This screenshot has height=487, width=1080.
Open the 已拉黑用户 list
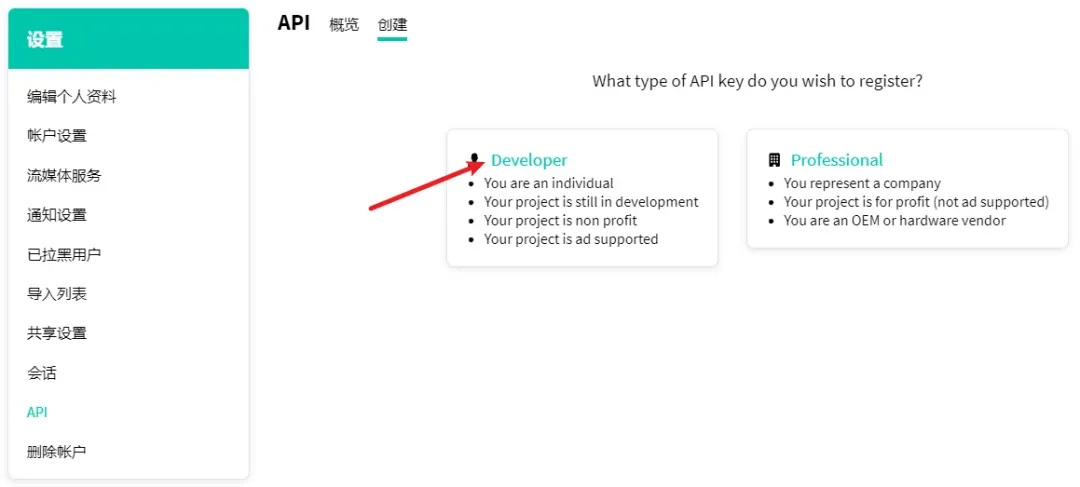click(64, 255)
